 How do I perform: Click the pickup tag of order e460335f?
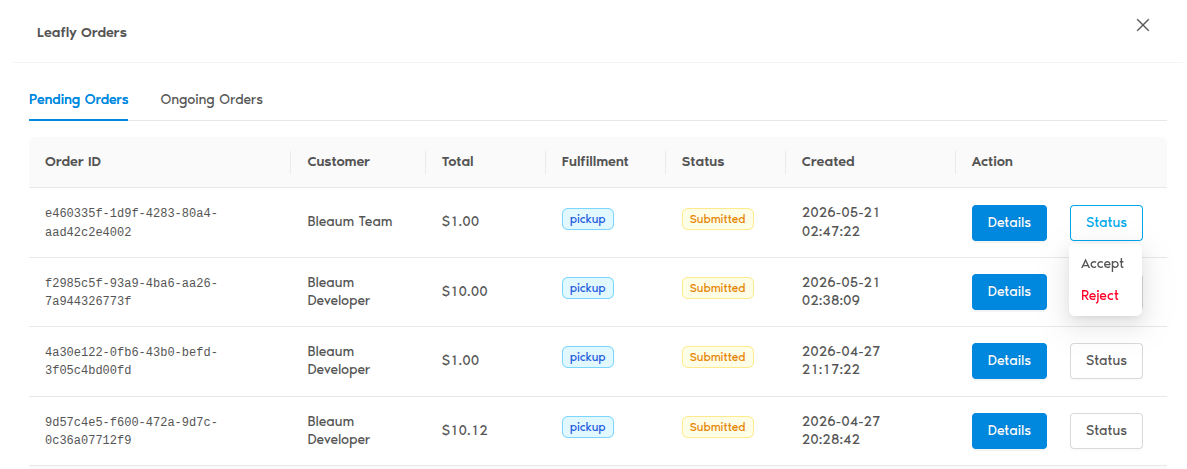coord(587,219)
